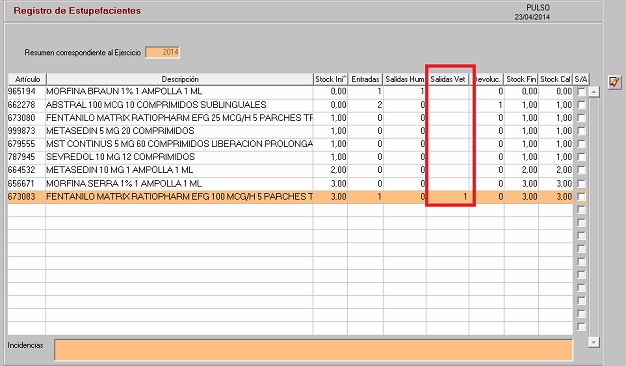
Task: Click the Salidas Hum column header
Action: click(x=404, y=79)
